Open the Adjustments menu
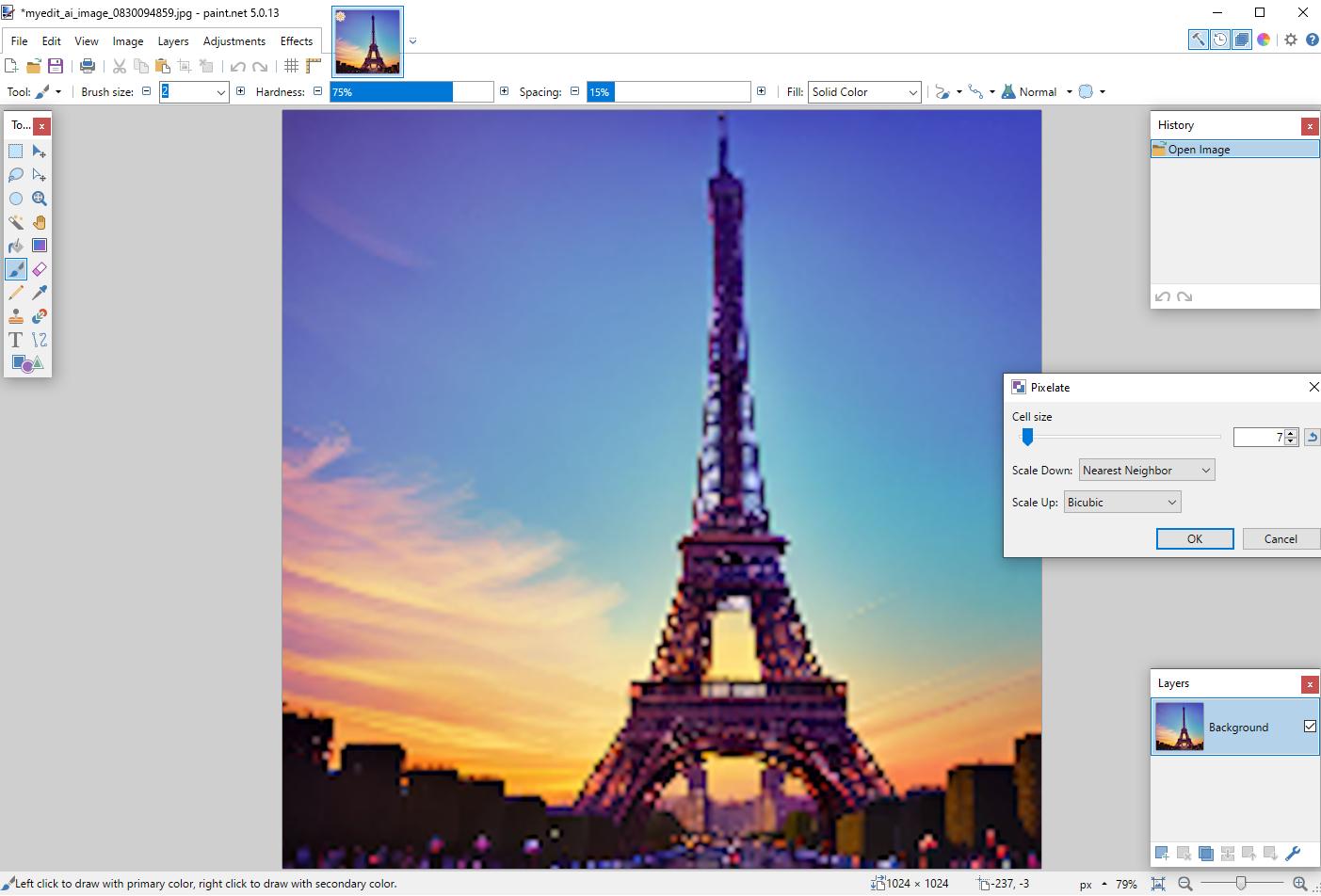The height and width of the screenshot is (896, 1321). click(x=234, y=40)
